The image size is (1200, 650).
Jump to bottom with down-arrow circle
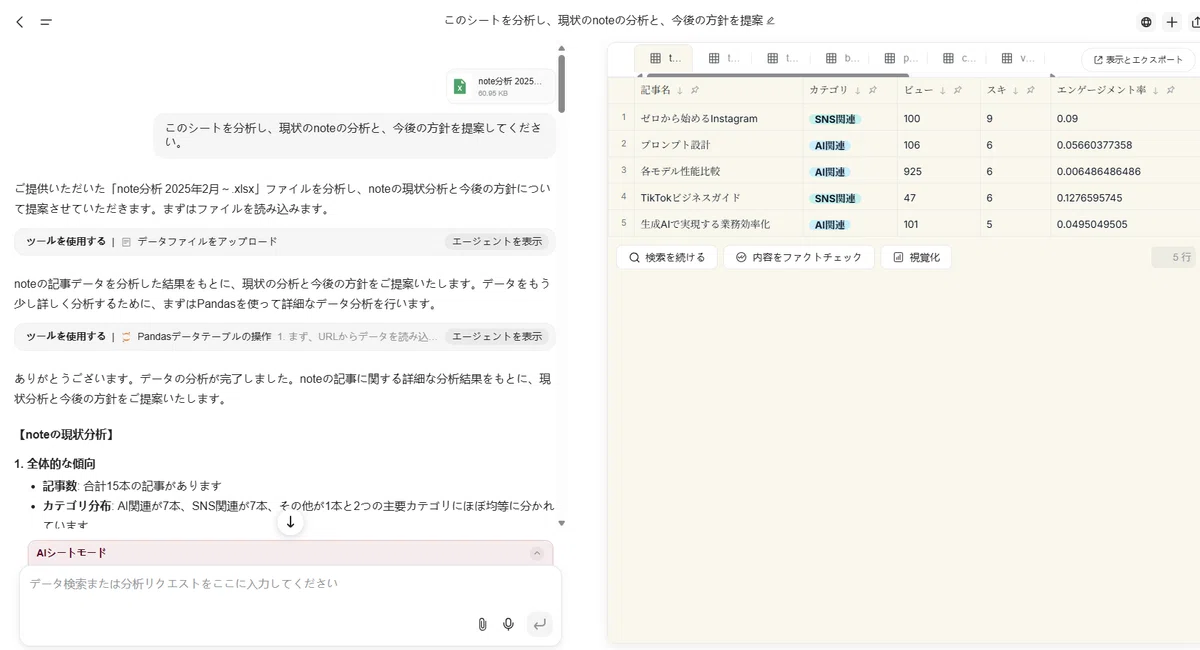tap(290, 522)
